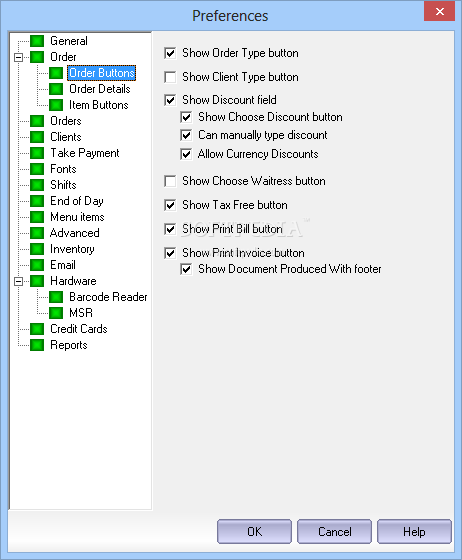Select Barcode Reader settings
The height and width of the screenshot is (560, 462).
108,297
